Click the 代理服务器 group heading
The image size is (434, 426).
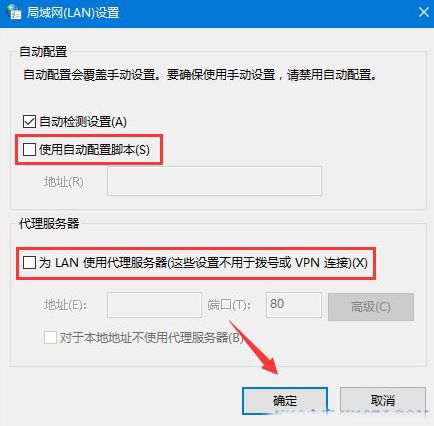click(49, 223)
